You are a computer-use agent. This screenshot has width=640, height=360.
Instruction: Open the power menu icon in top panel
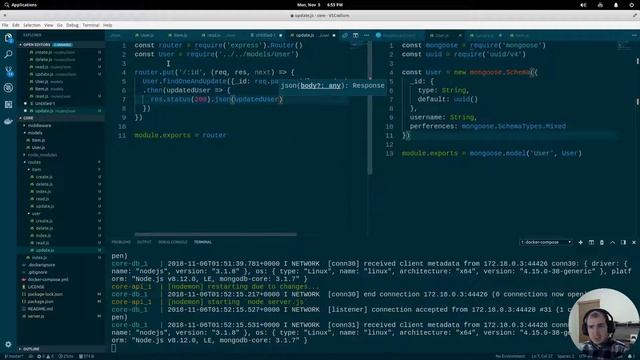pyautogui.click(x=631, y=5)
